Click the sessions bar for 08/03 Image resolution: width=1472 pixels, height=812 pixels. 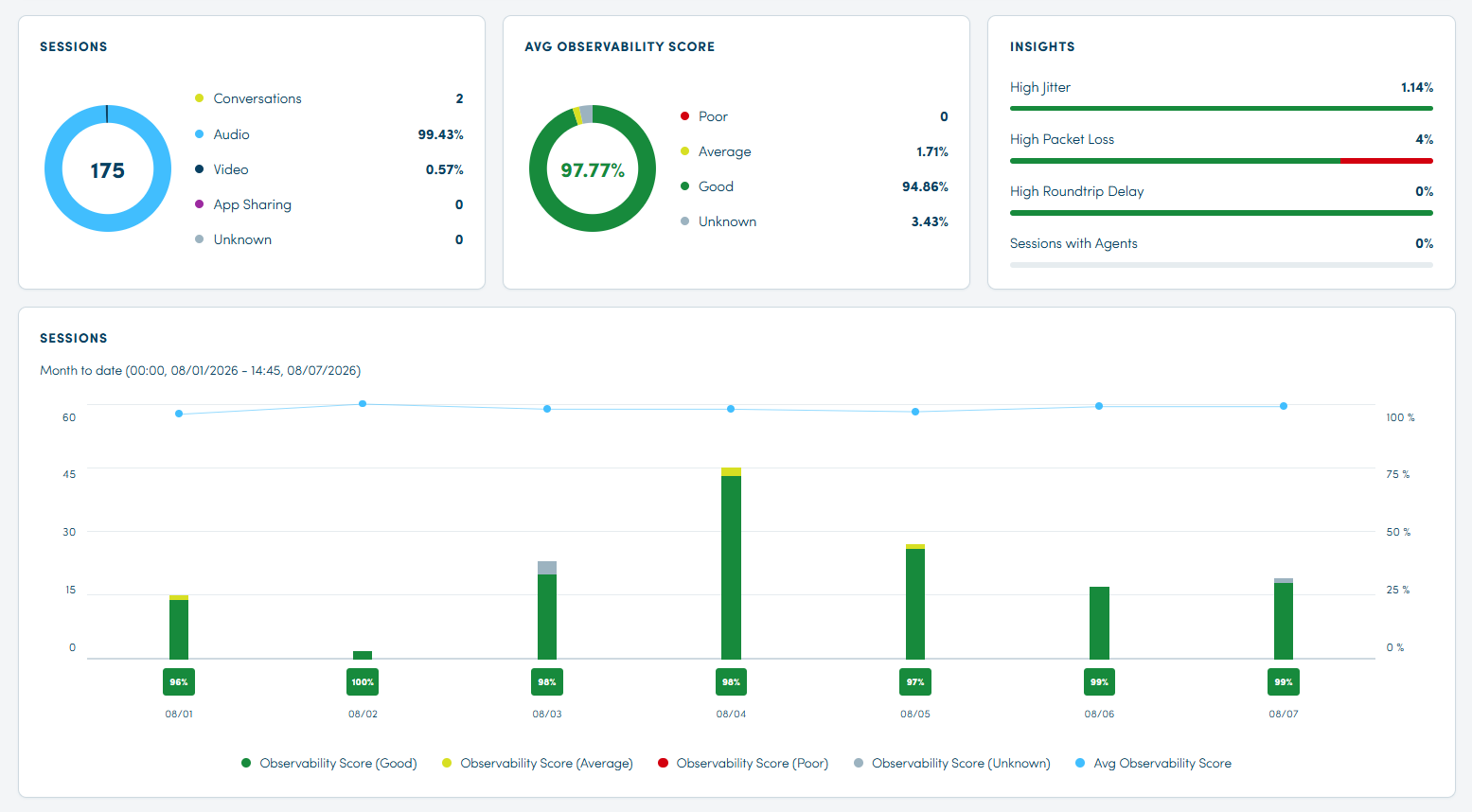(547, 610)
